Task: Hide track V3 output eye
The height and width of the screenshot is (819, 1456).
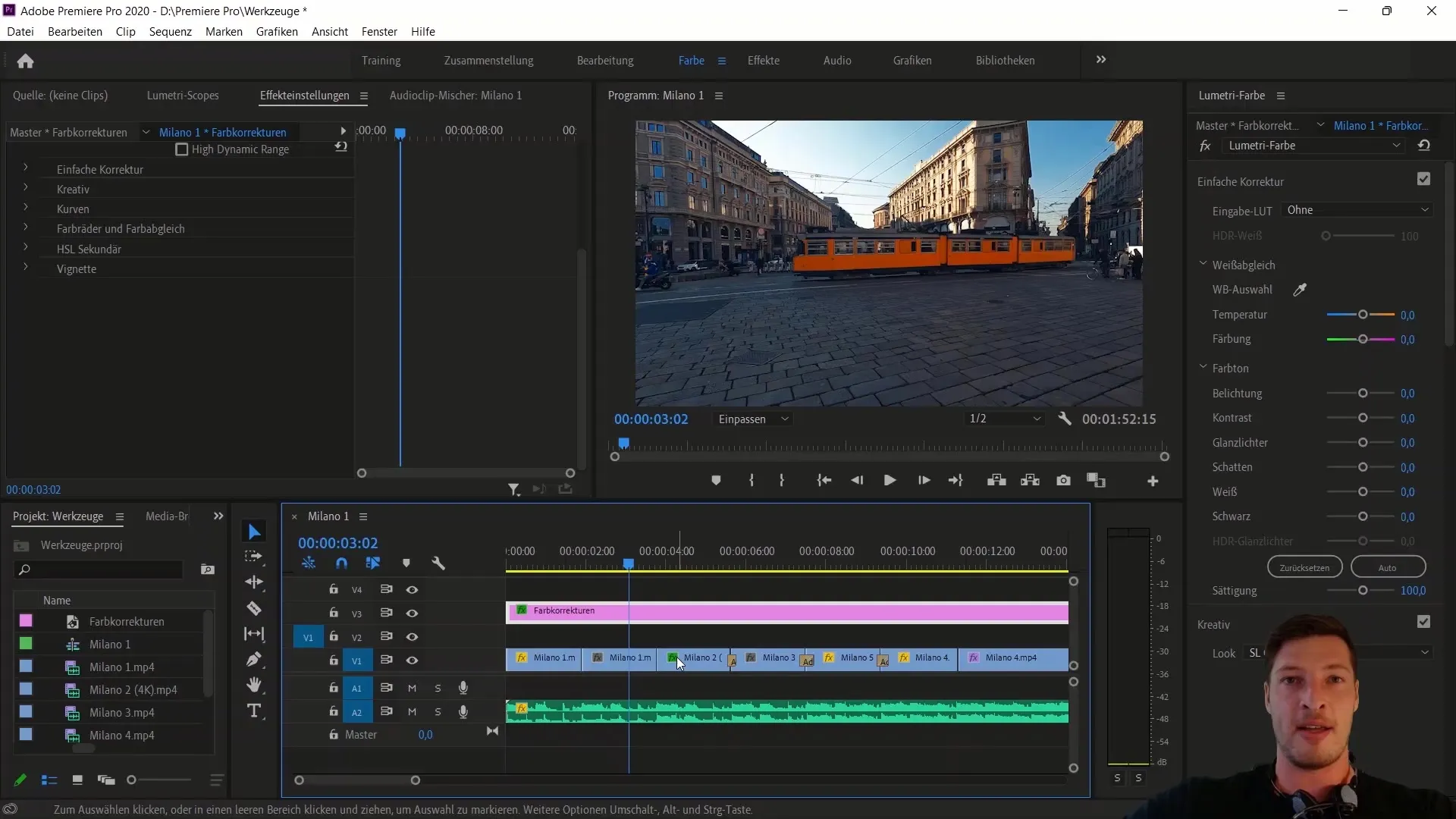Action: coord(412,613)
